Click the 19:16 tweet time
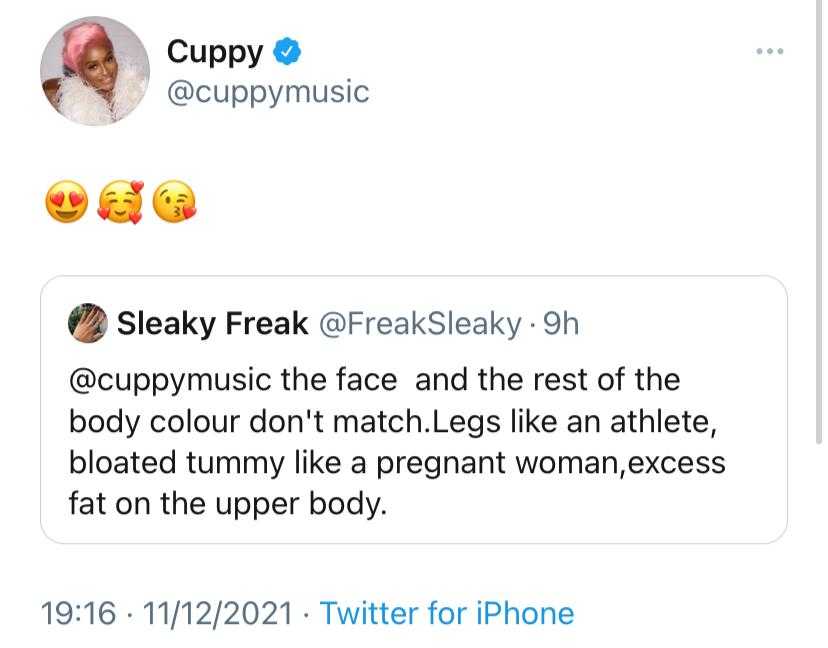Screen dimensions: 828x648 78,612
